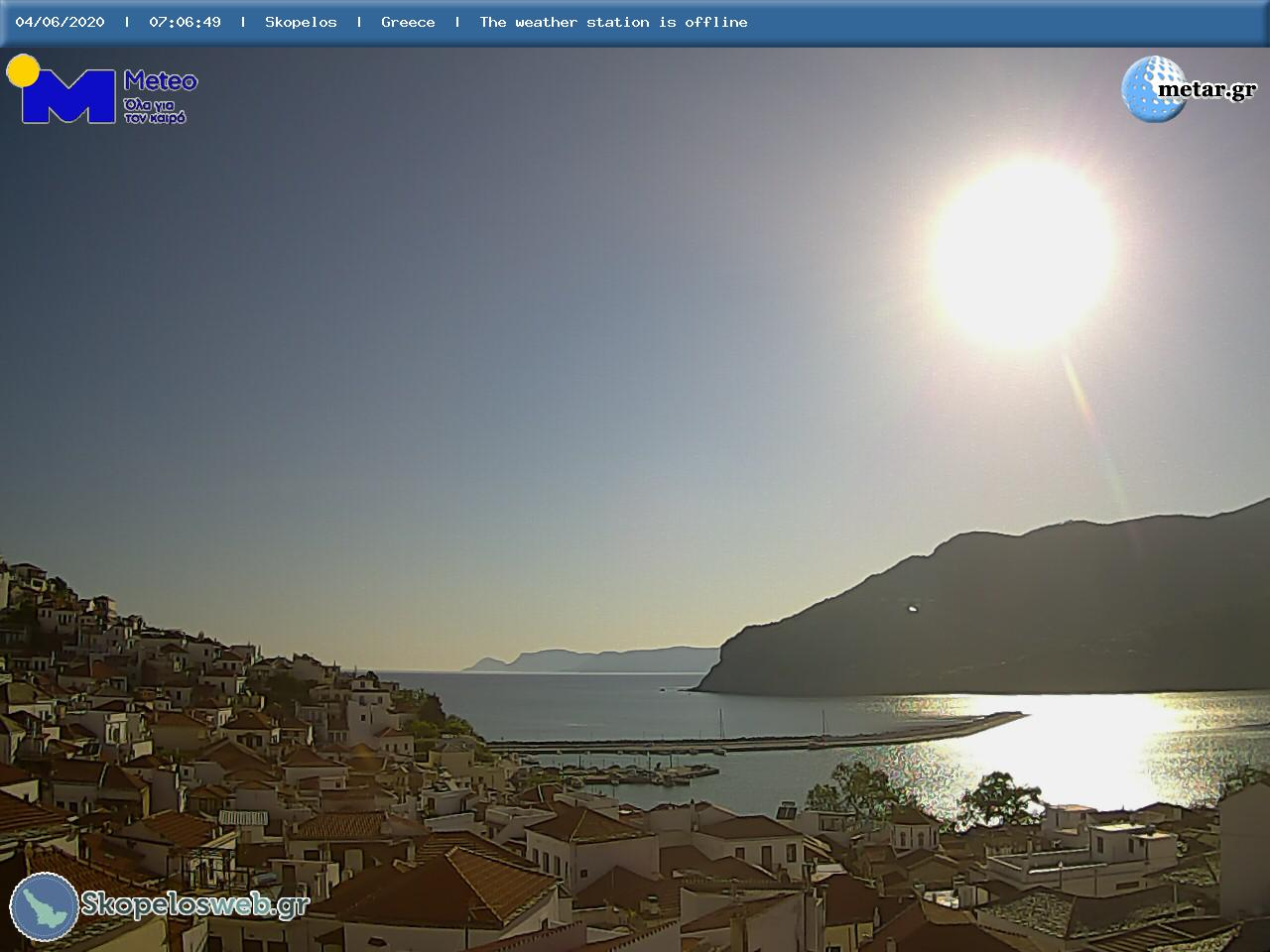This screenshot has width=1270, height=952.
Task: Click the Skopelosweb.gr island badge icon
Action: (44, 906)
